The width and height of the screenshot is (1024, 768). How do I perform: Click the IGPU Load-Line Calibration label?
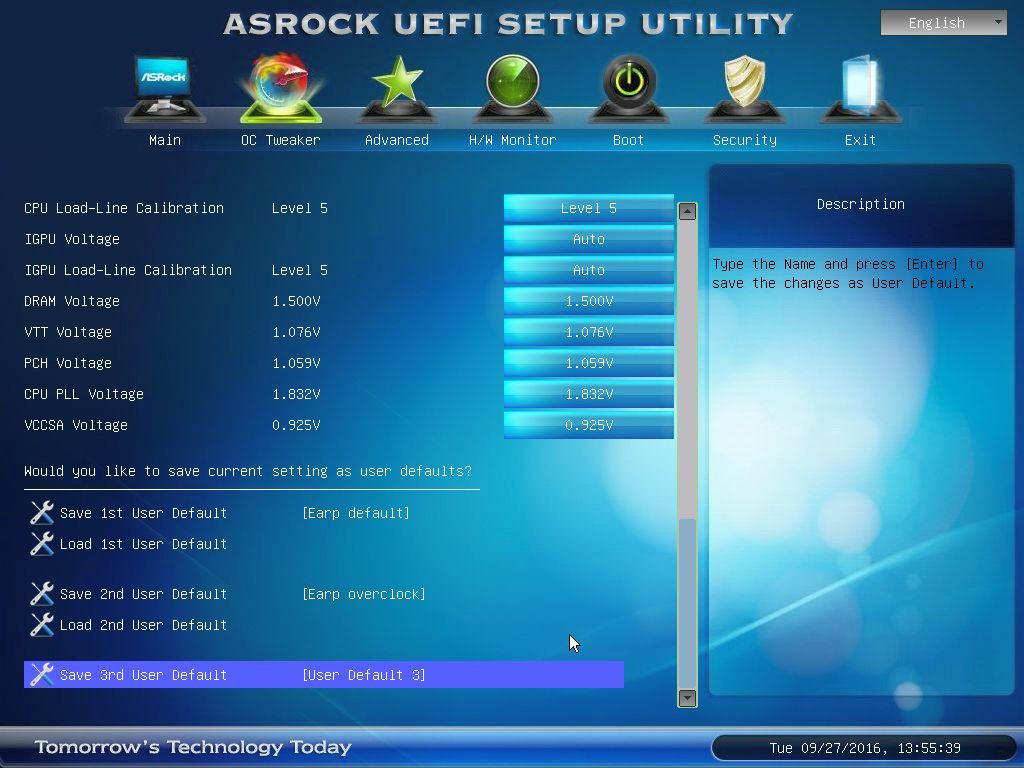(128, 270)
